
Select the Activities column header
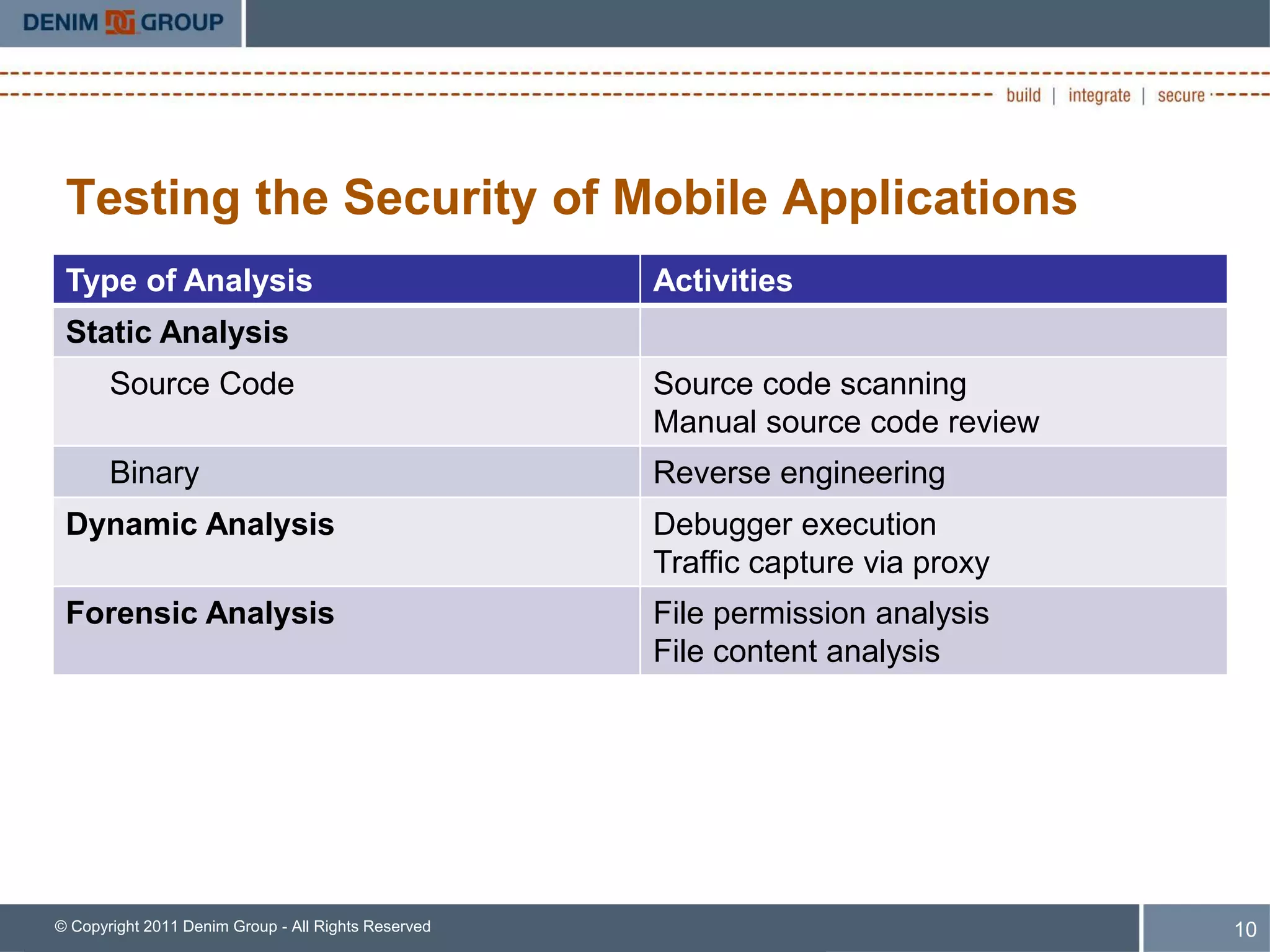[x=722, y=280]
